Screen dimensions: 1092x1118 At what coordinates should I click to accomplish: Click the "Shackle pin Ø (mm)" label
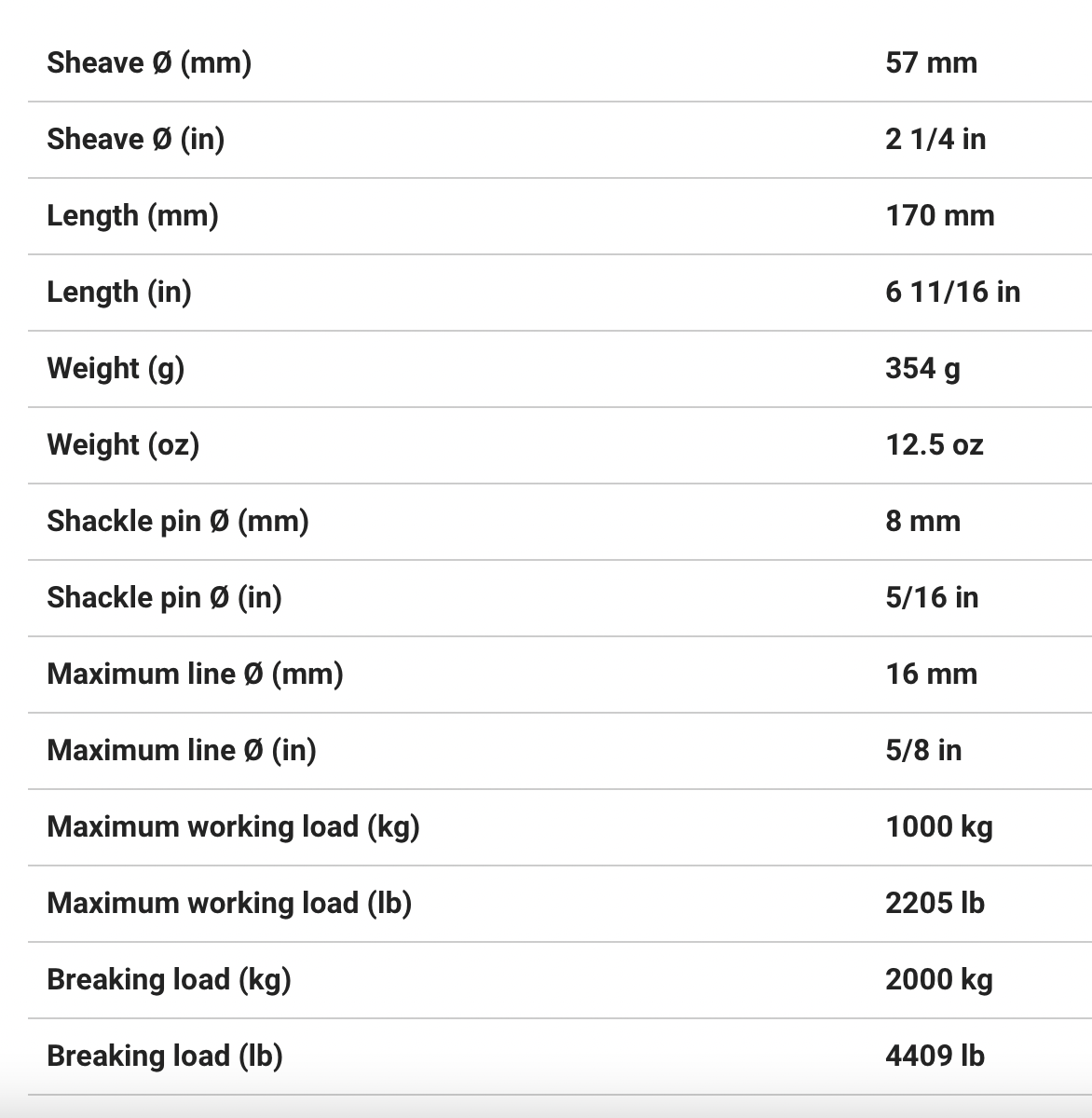(177, 522)
